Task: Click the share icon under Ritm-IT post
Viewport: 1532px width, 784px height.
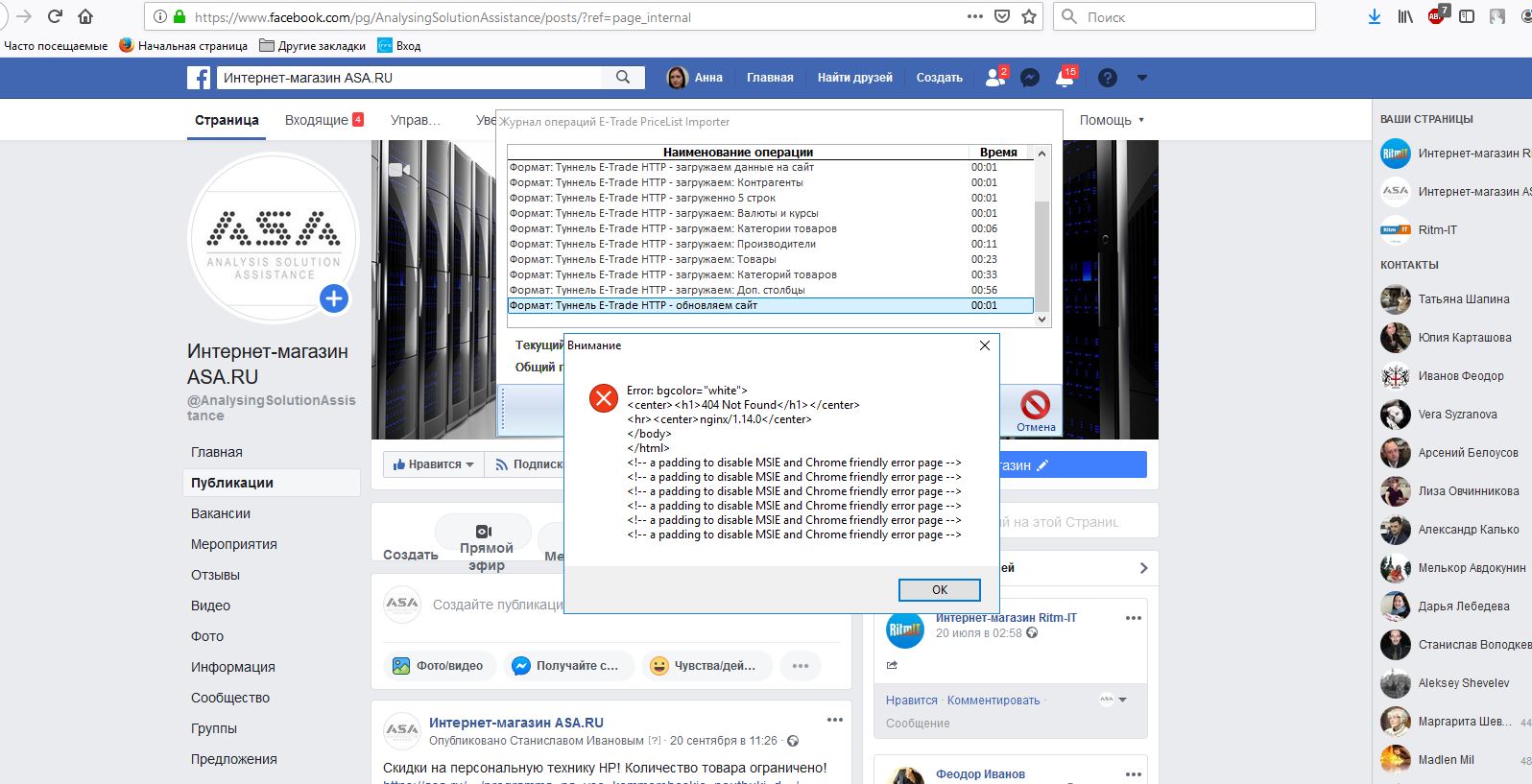Action: (892, 665)
